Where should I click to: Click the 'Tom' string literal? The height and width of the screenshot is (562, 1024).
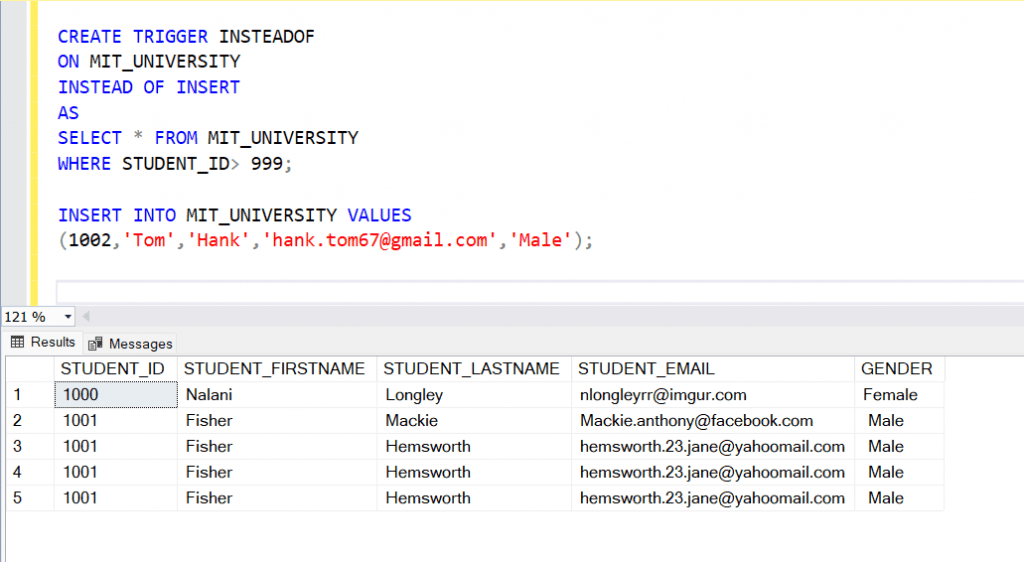149,240
